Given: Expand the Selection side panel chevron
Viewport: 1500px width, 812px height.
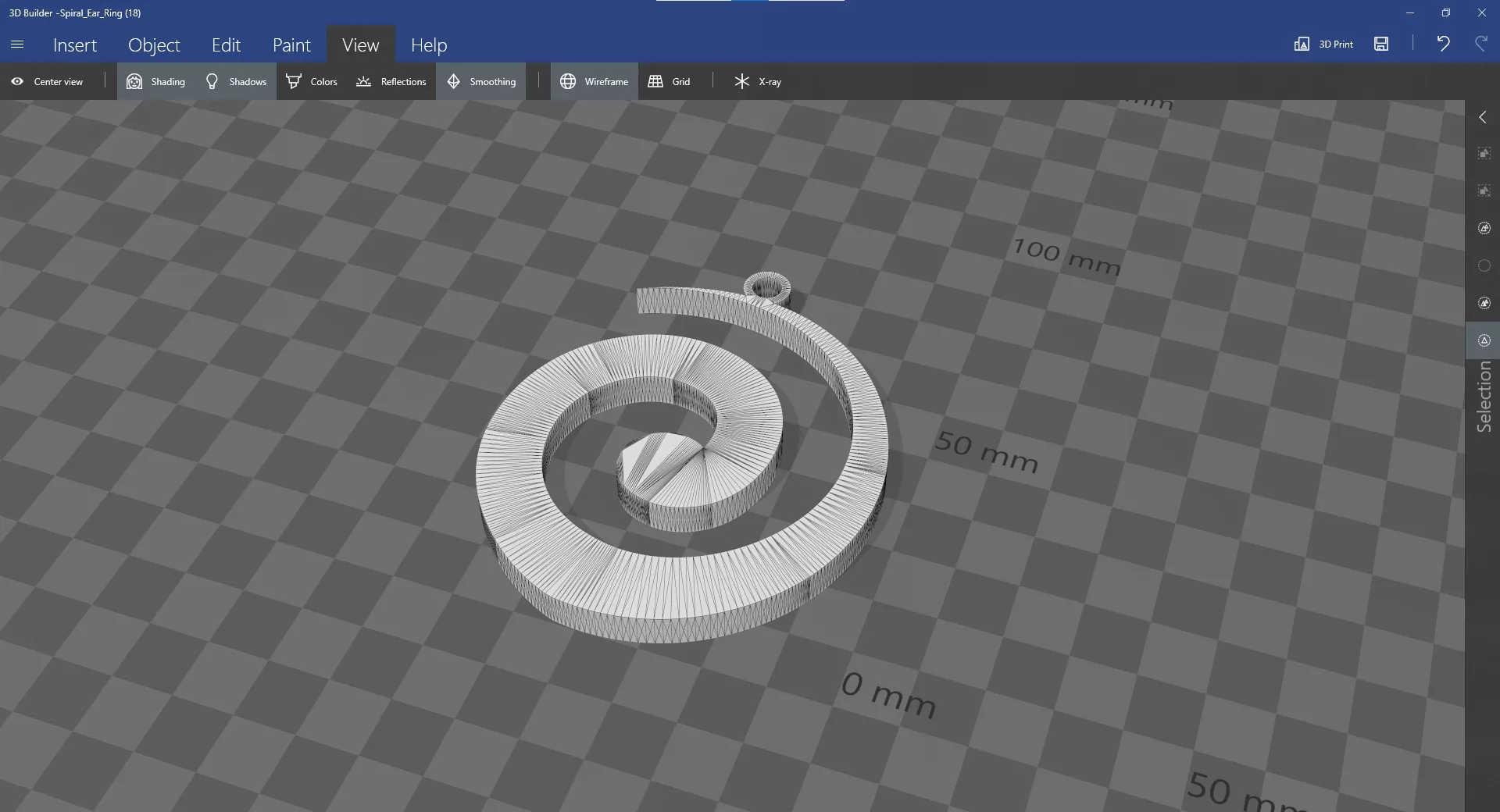Looking at the screenshot, I should [x=1483, y=117].
